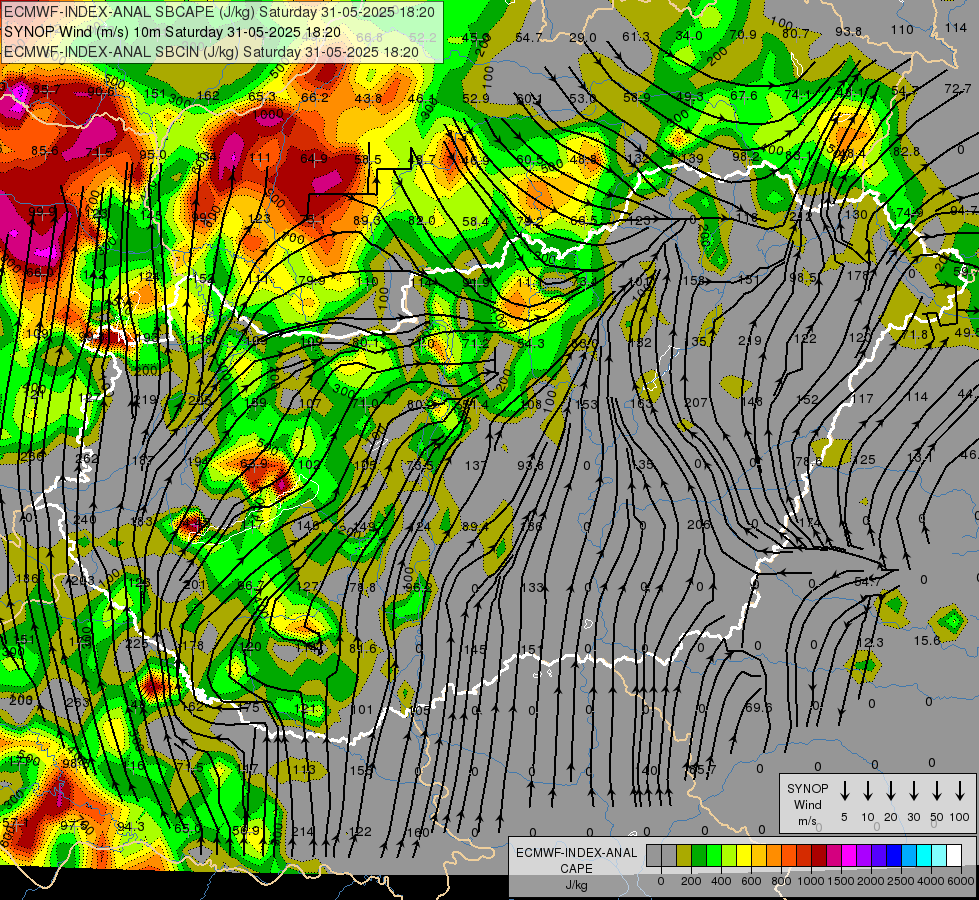Pick the white swatch at 6000
Viewport: 979px width, 900px height.
pyautogui.click(x=953, y=856)
